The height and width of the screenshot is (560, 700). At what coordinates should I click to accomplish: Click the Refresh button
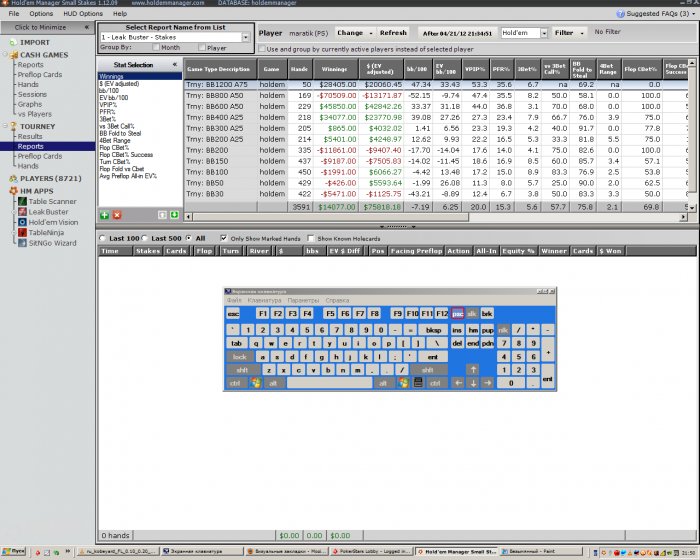[393, 33]
